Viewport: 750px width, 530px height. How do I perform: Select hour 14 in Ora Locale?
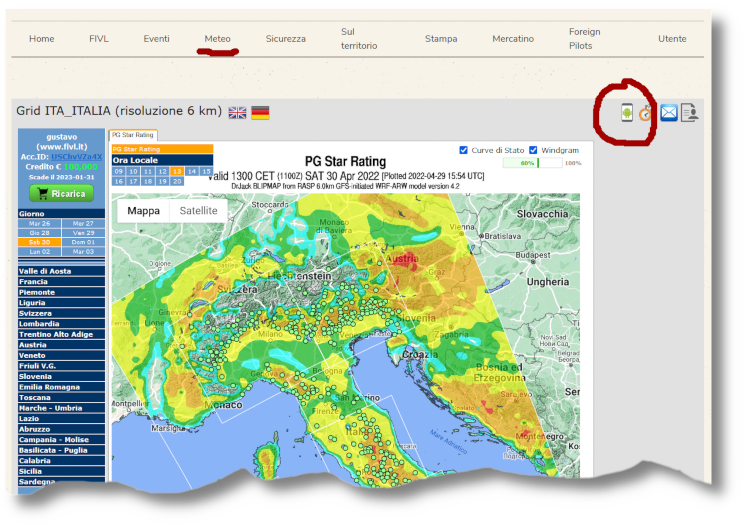pyautogui.click(x=192, y=171)
